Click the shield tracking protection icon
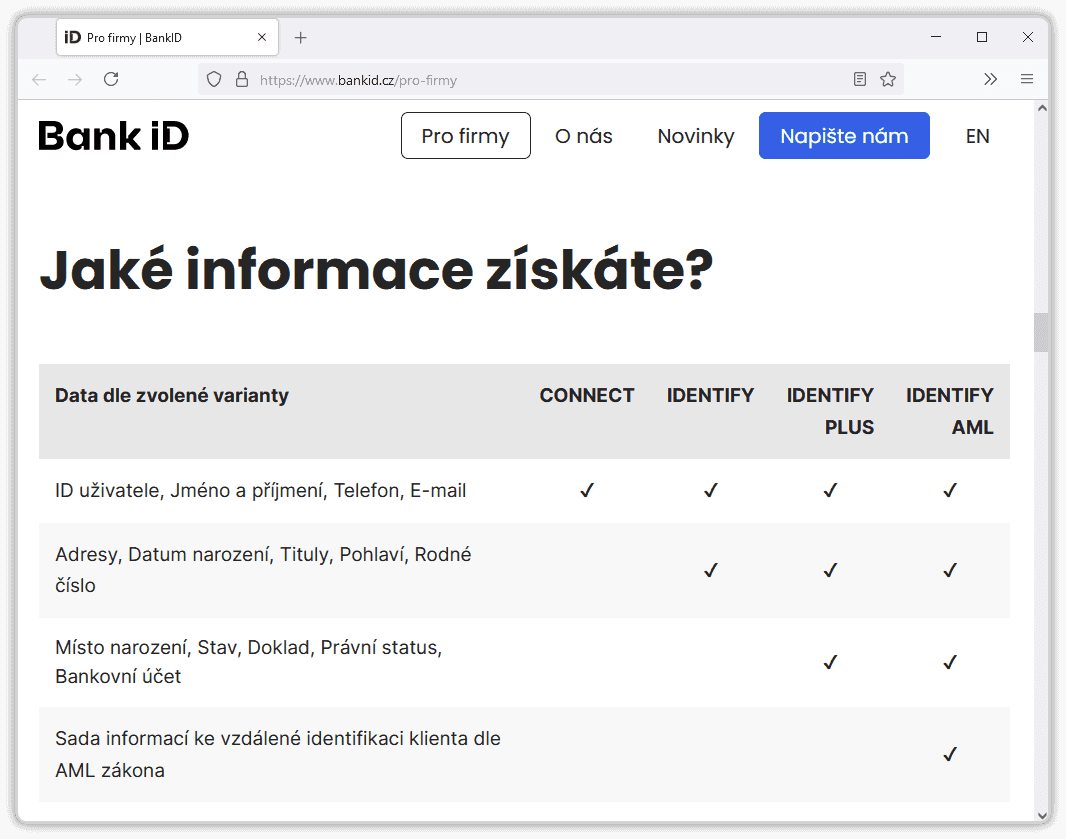The width and height of the screenshot is (1066, 839). (x=213, y=80)
